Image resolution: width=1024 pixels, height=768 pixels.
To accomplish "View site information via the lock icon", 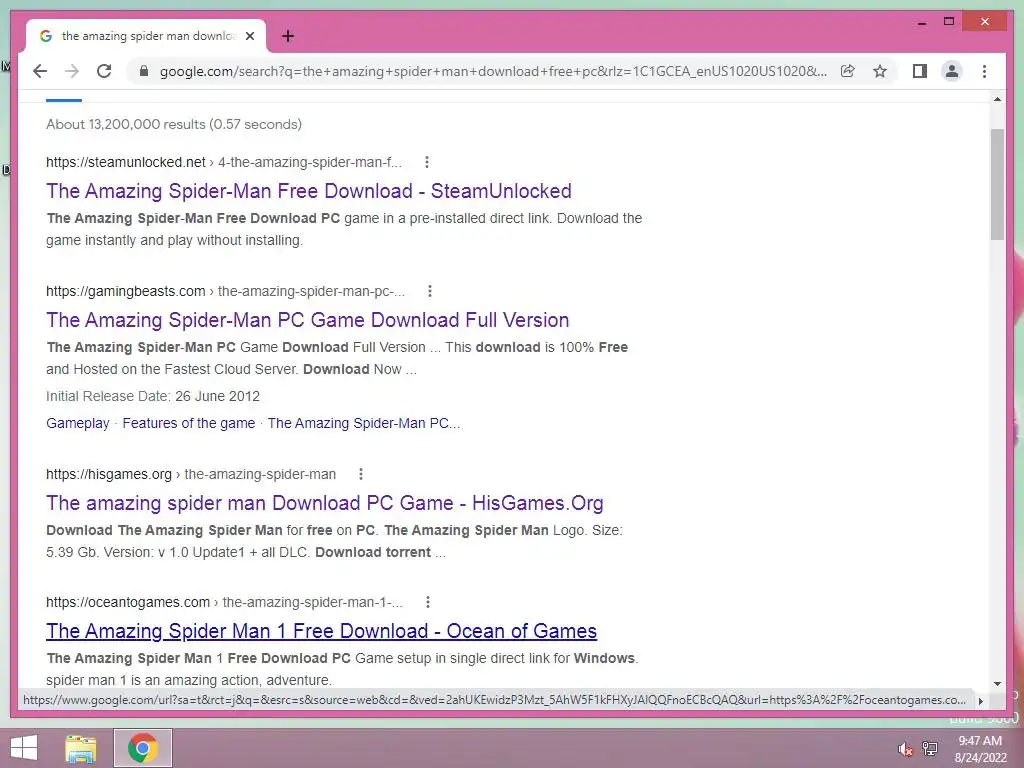I will coord(144,71).
